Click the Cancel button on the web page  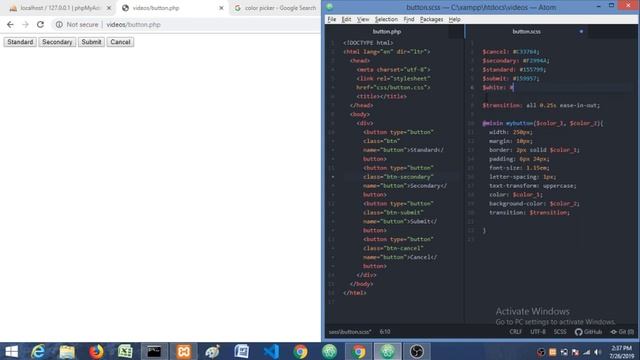[120, 42]
